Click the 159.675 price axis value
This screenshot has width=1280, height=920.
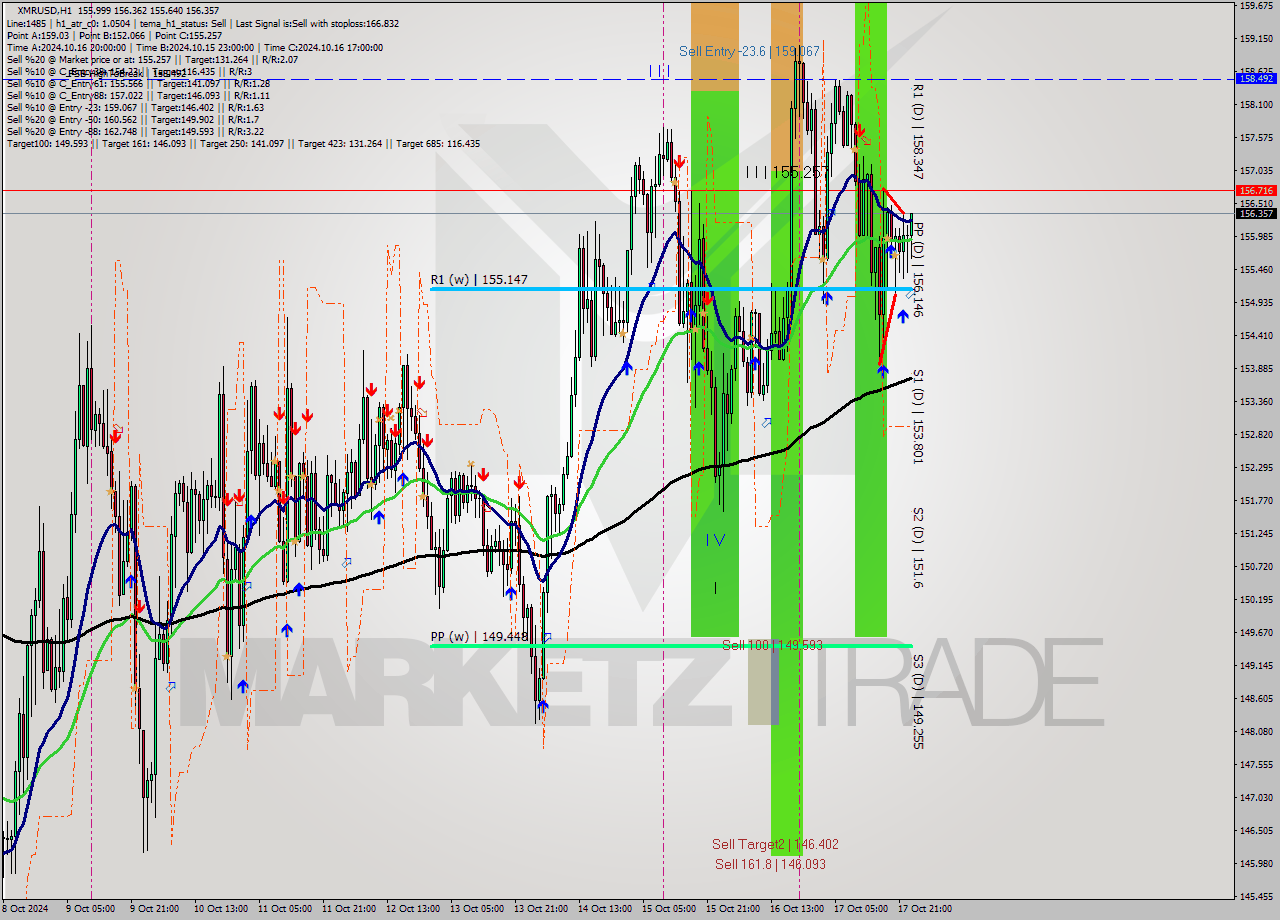click(1256, 5)
